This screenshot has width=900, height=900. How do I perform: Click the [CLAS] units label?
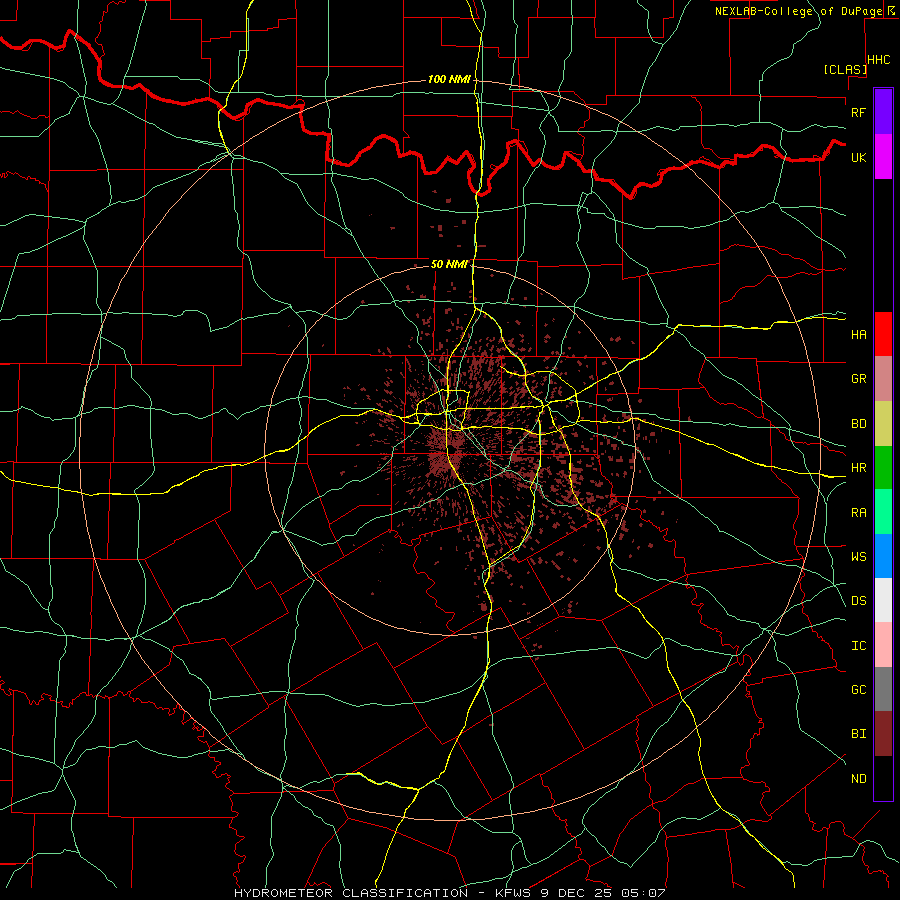tap(845, 69)
